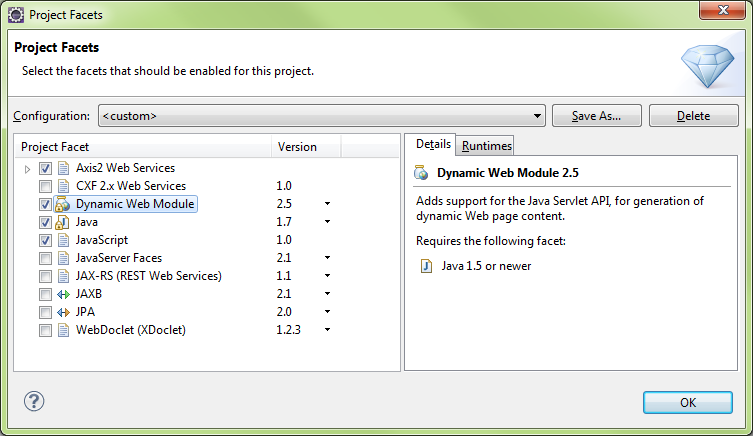Click the Java facet icon
The width and height of the screenshot is (753, 436).
pyautogui.click(x=64, y=222)
